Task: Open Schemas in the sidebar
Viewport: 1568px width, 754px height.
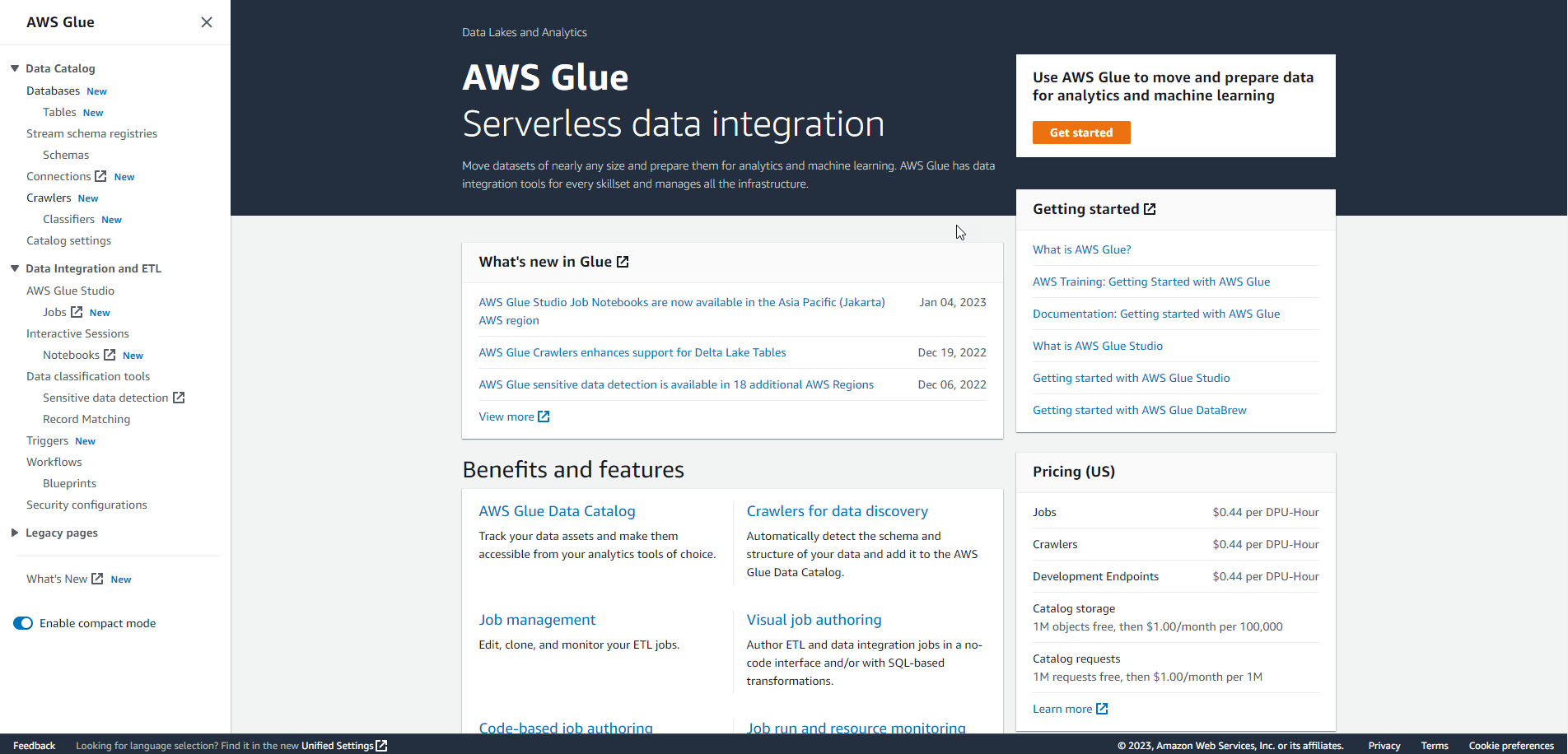Action: coord(66,155)
